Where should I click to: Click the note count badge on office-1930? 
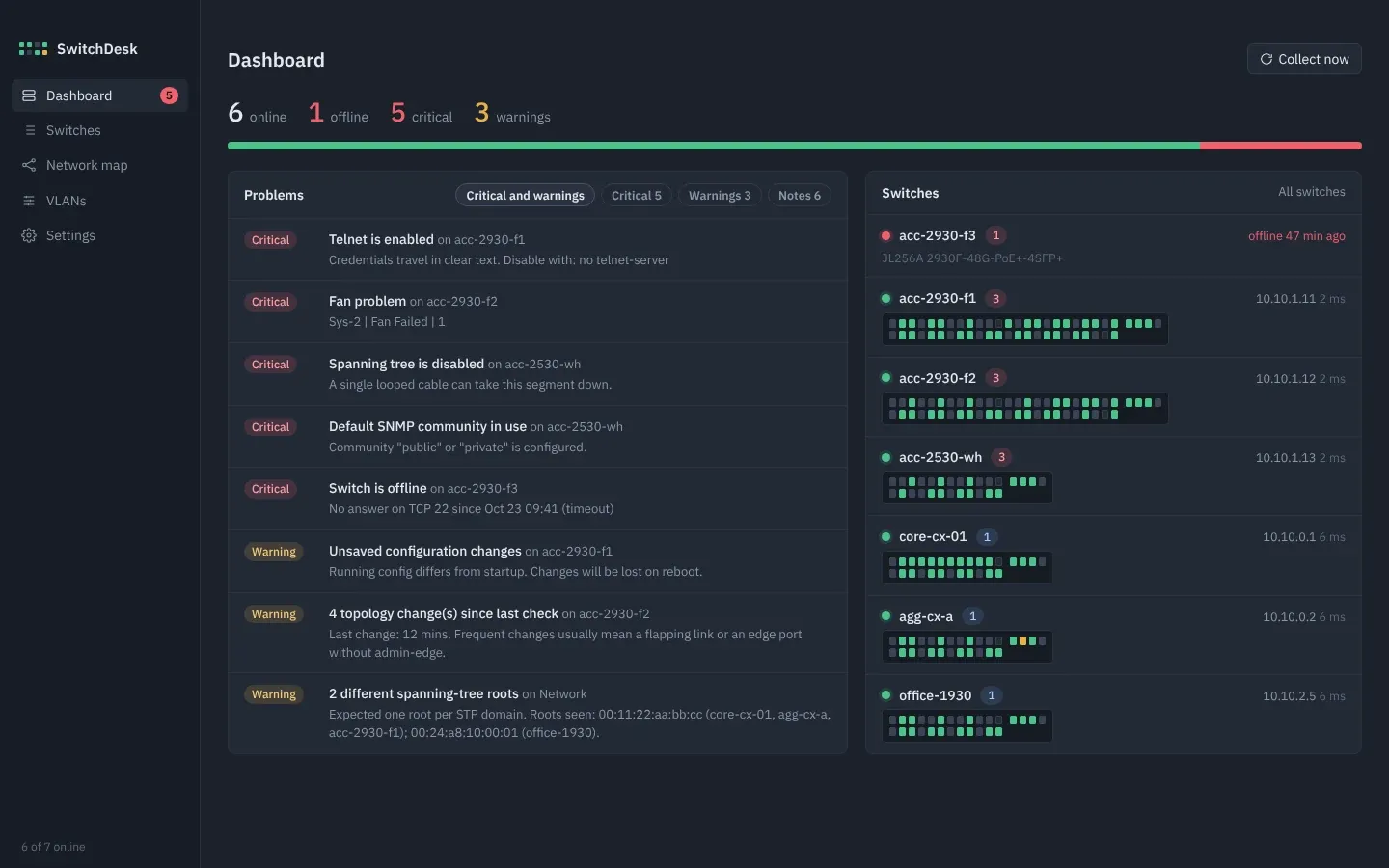992,695
